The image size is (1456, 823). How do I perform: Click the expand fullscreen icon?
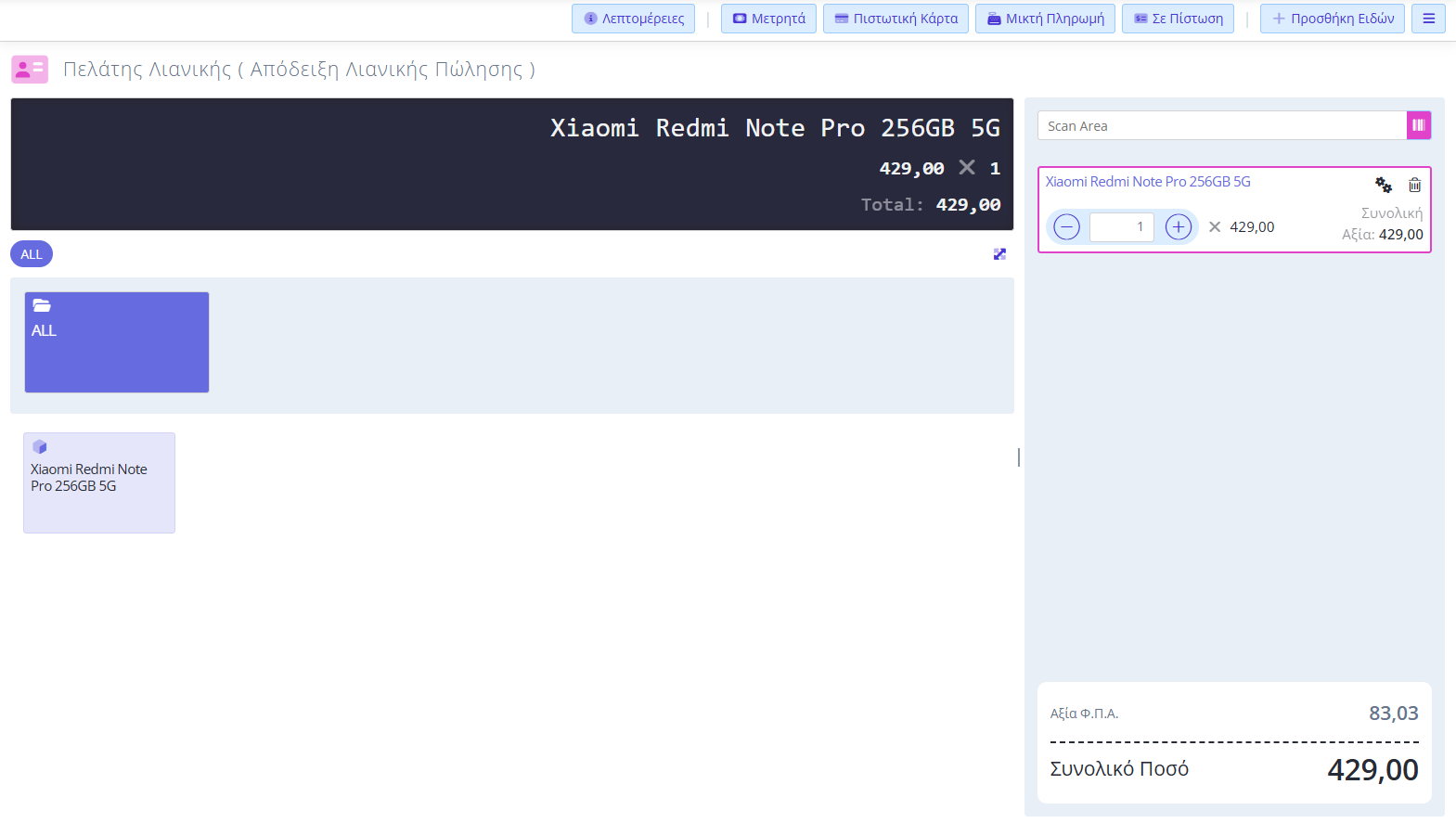[999, 254]
